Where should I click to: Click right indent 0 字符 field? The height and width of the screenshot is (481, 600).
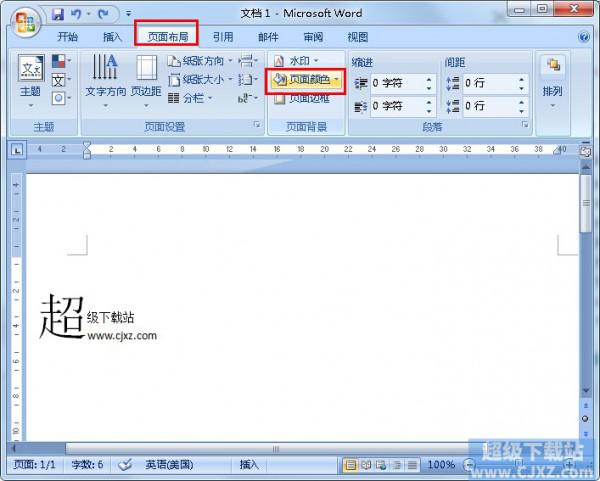click(396, 106)
